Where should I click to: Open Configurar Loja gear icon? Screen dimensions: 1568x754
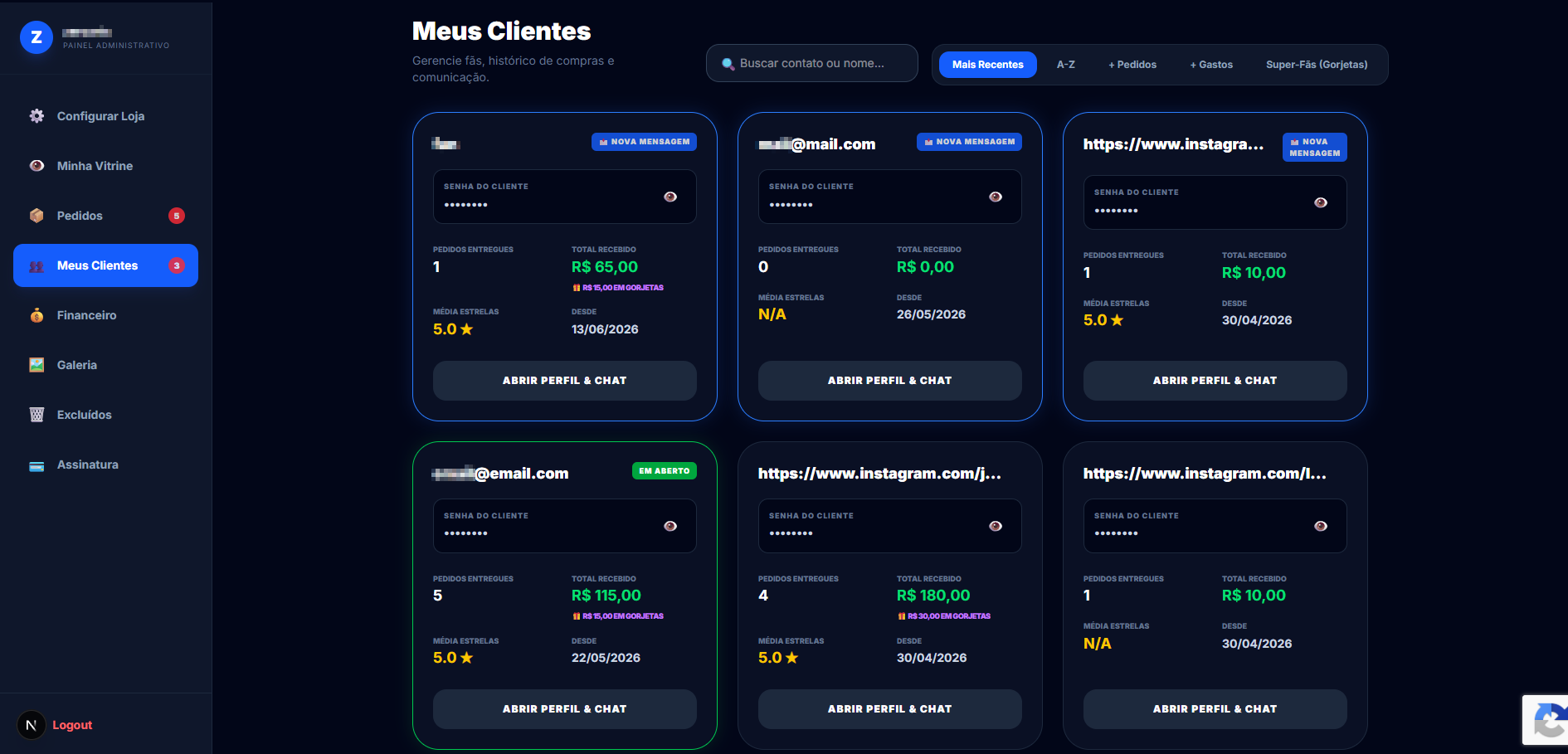pyautogui.click(x=37, y=116)
